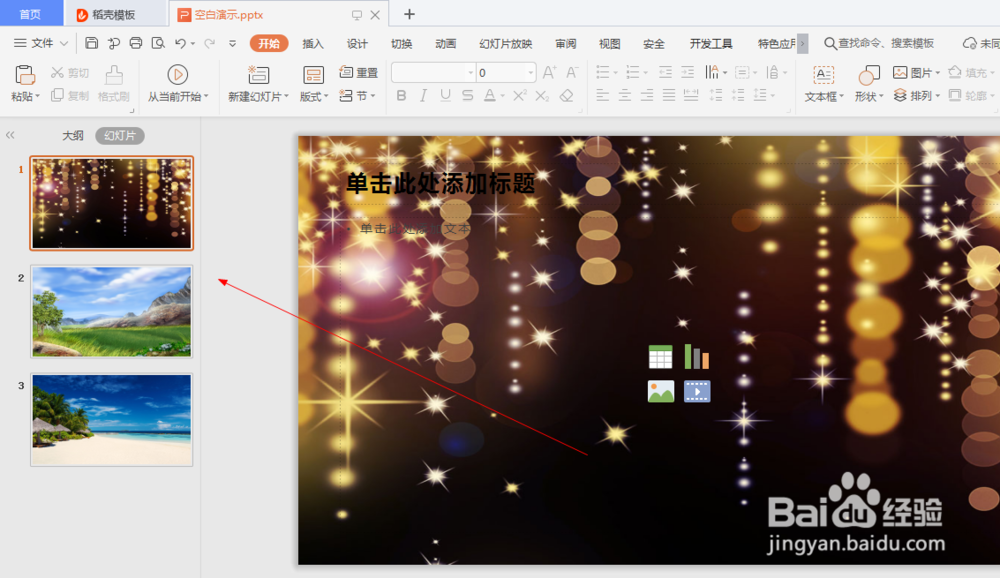Decrease font size with A- icon
The height and width of the screenshot is (578, 1000).
(x=572, y=72)
